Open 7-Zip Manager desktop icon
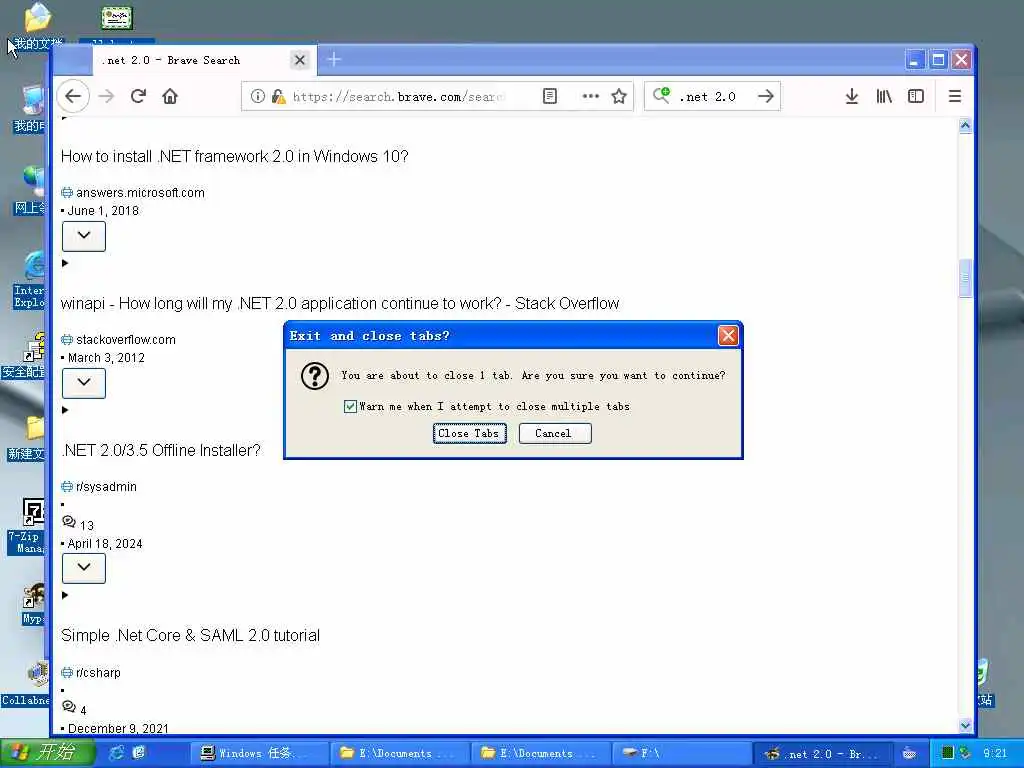The height and width of the screenshot is (768, 1024). pos(27,526)
